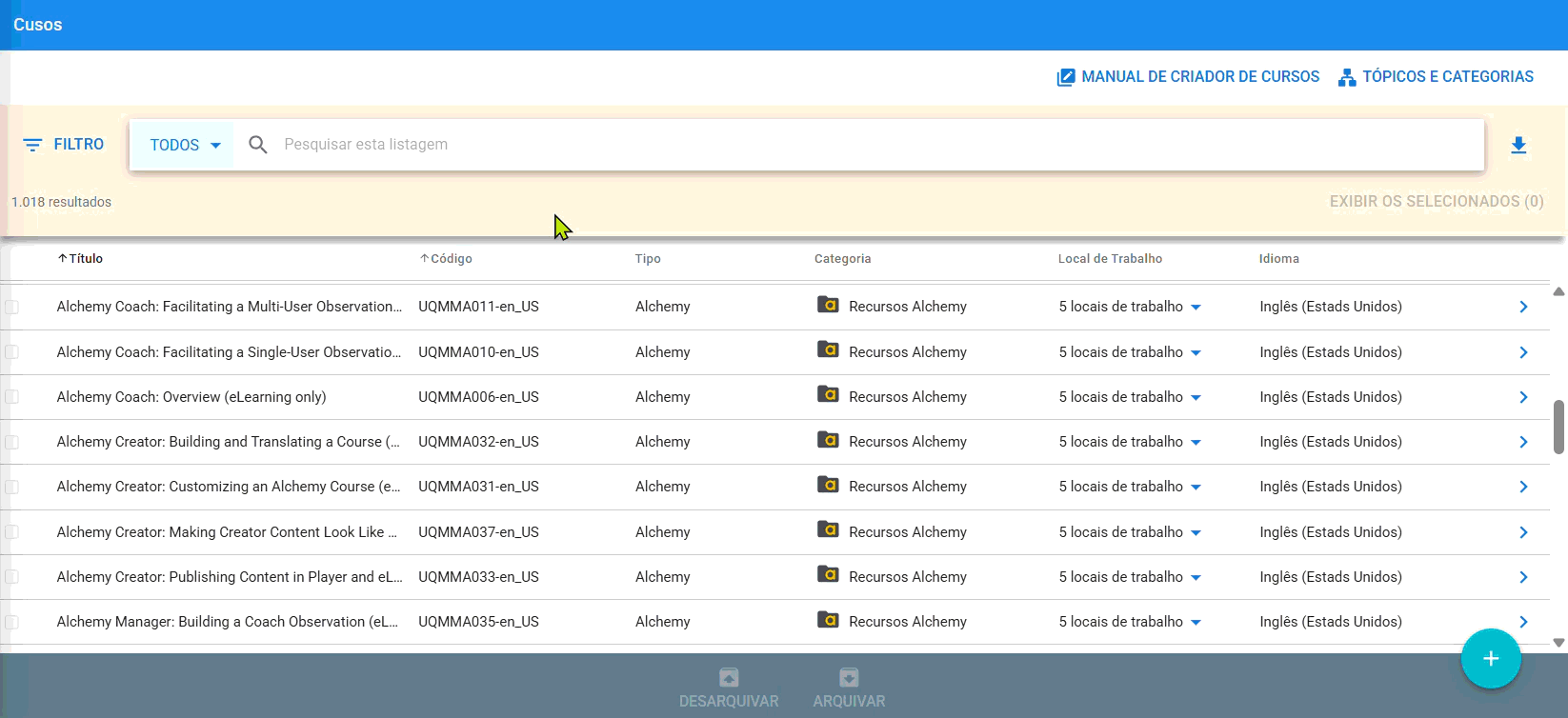Sort by Título column header
The image size is (1568, 718).
80,259
